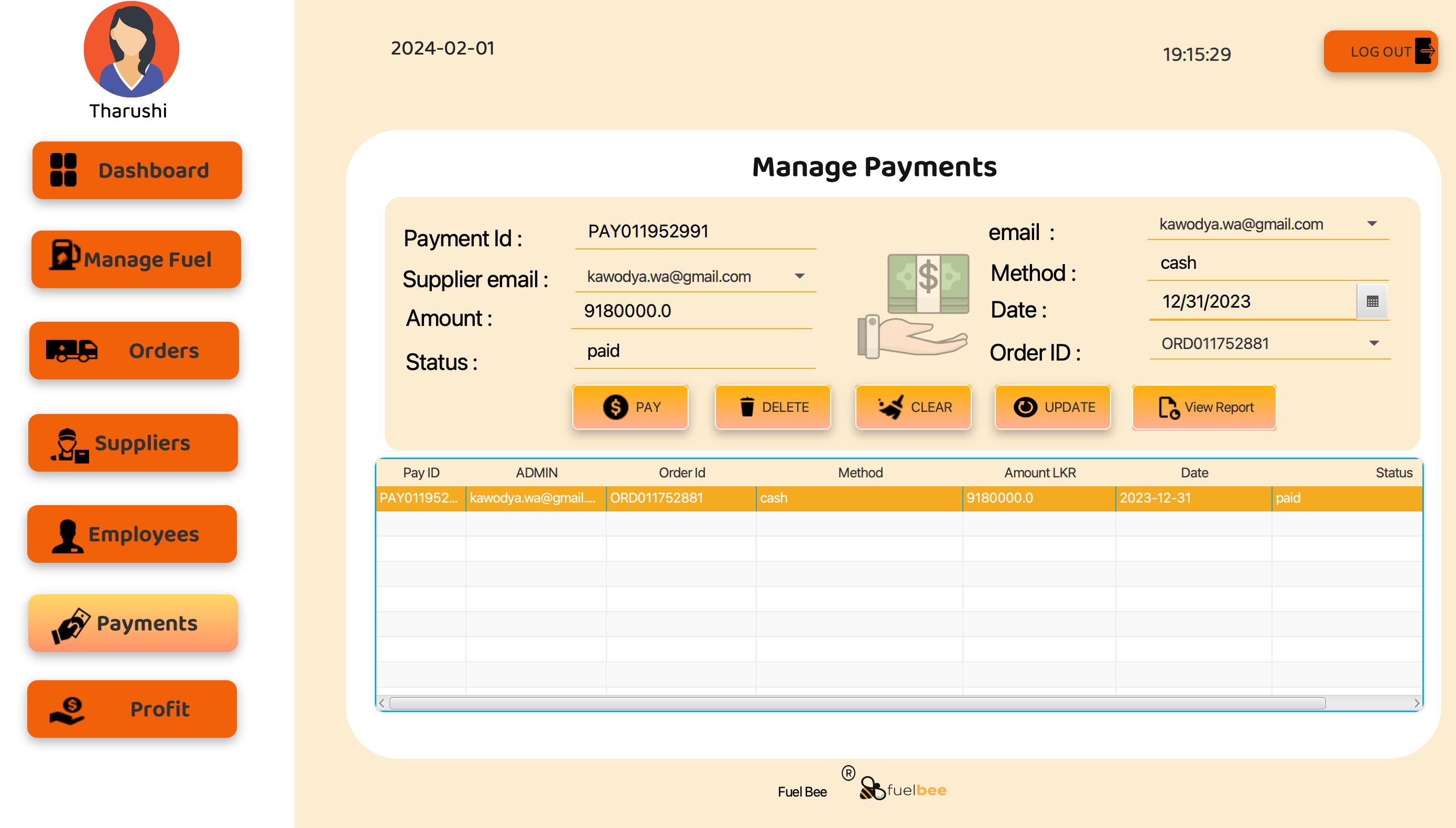Click the scrollbar right arrow
Screen dimensions: 1456x828
(1416, 703)
